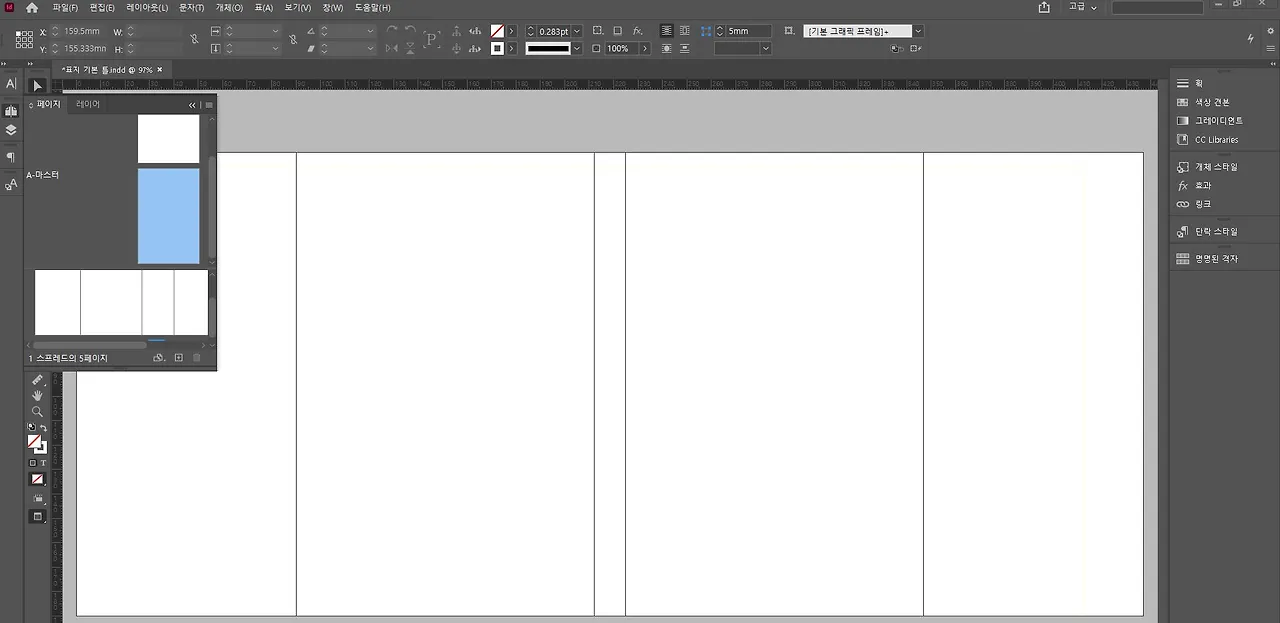The image size is (1280, 623).
Task: Open the 보기(V) menu
Action: [298, 7]
